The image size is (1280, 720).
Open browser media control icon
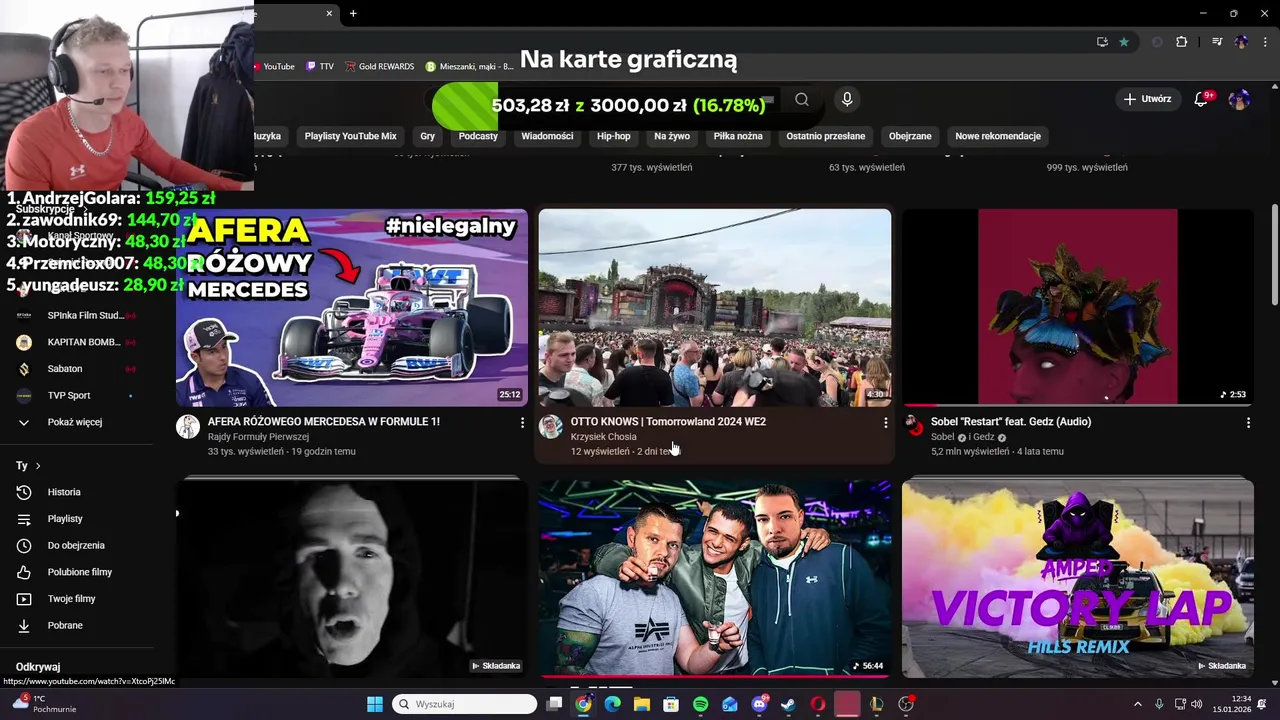click(1217, 42)
